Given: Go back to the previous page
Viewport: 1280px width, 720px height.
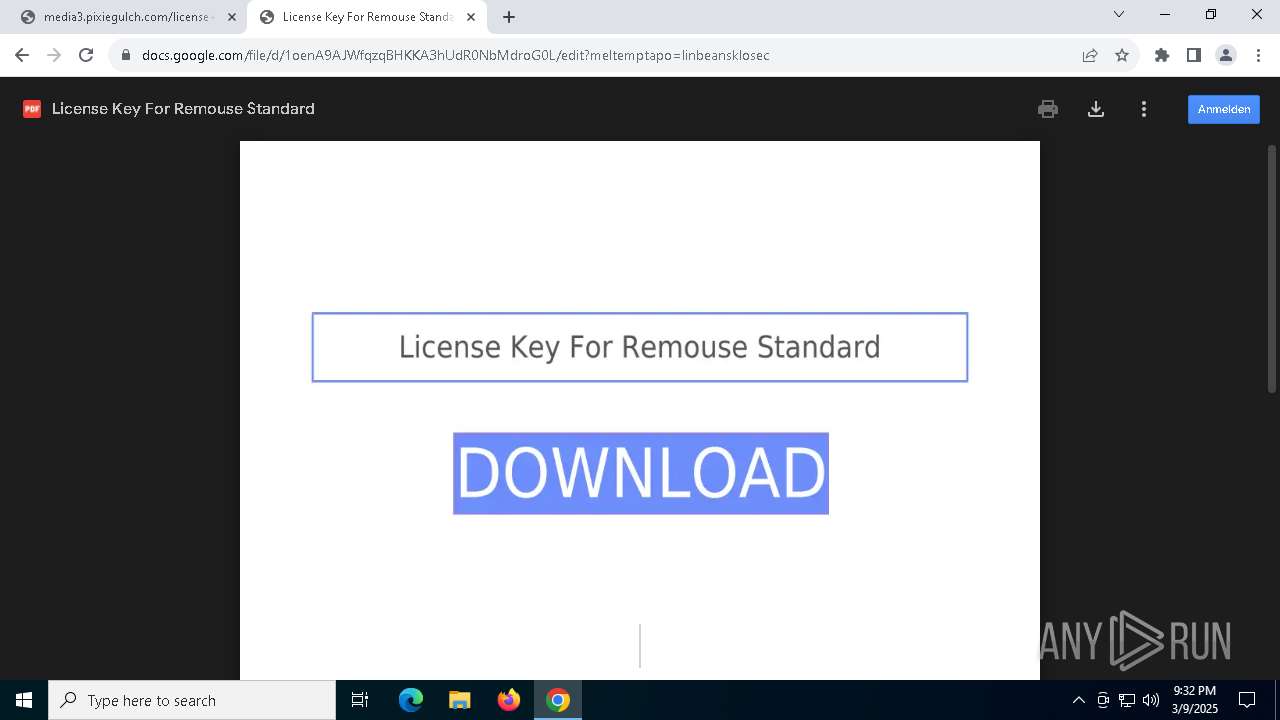Looking at the screenshot, I should pos(22,55).
